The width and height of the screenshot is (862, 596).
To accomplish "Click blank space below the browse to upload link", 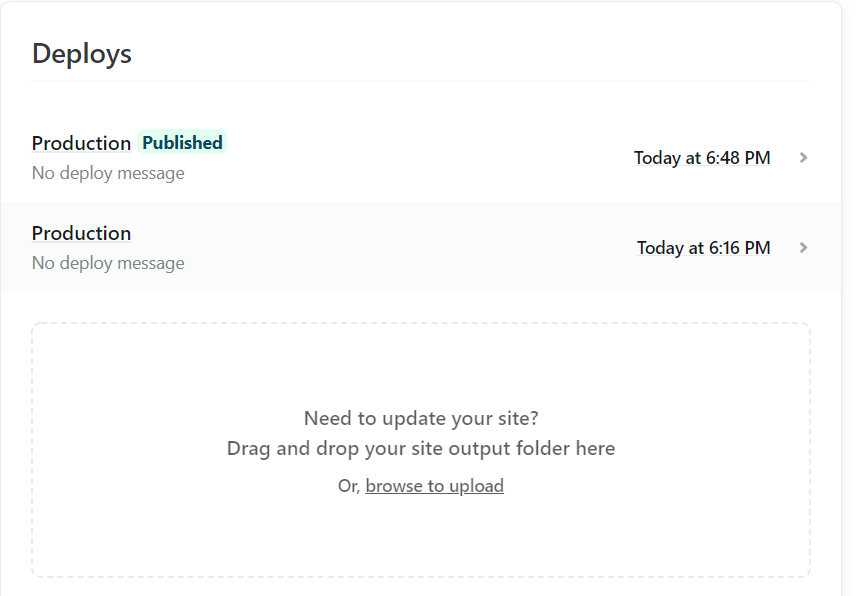I will pos(421,536).
